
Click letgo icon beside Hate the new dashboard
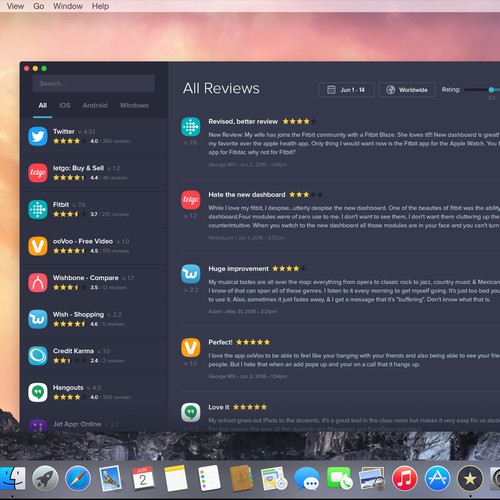coord(191,200)
